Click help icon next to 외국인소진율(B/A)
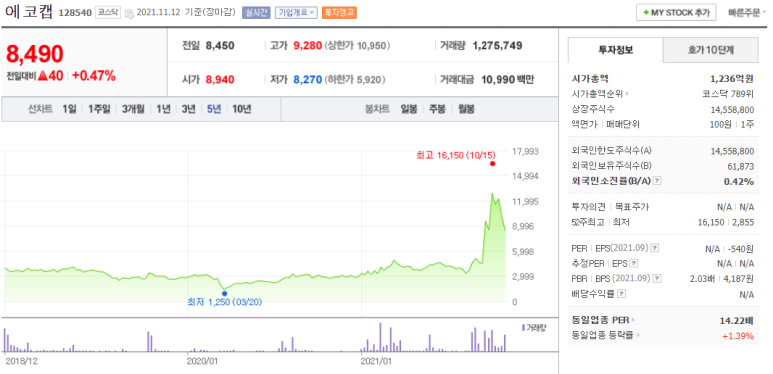This screenshot has height=374, width=773. click(658, 181)
